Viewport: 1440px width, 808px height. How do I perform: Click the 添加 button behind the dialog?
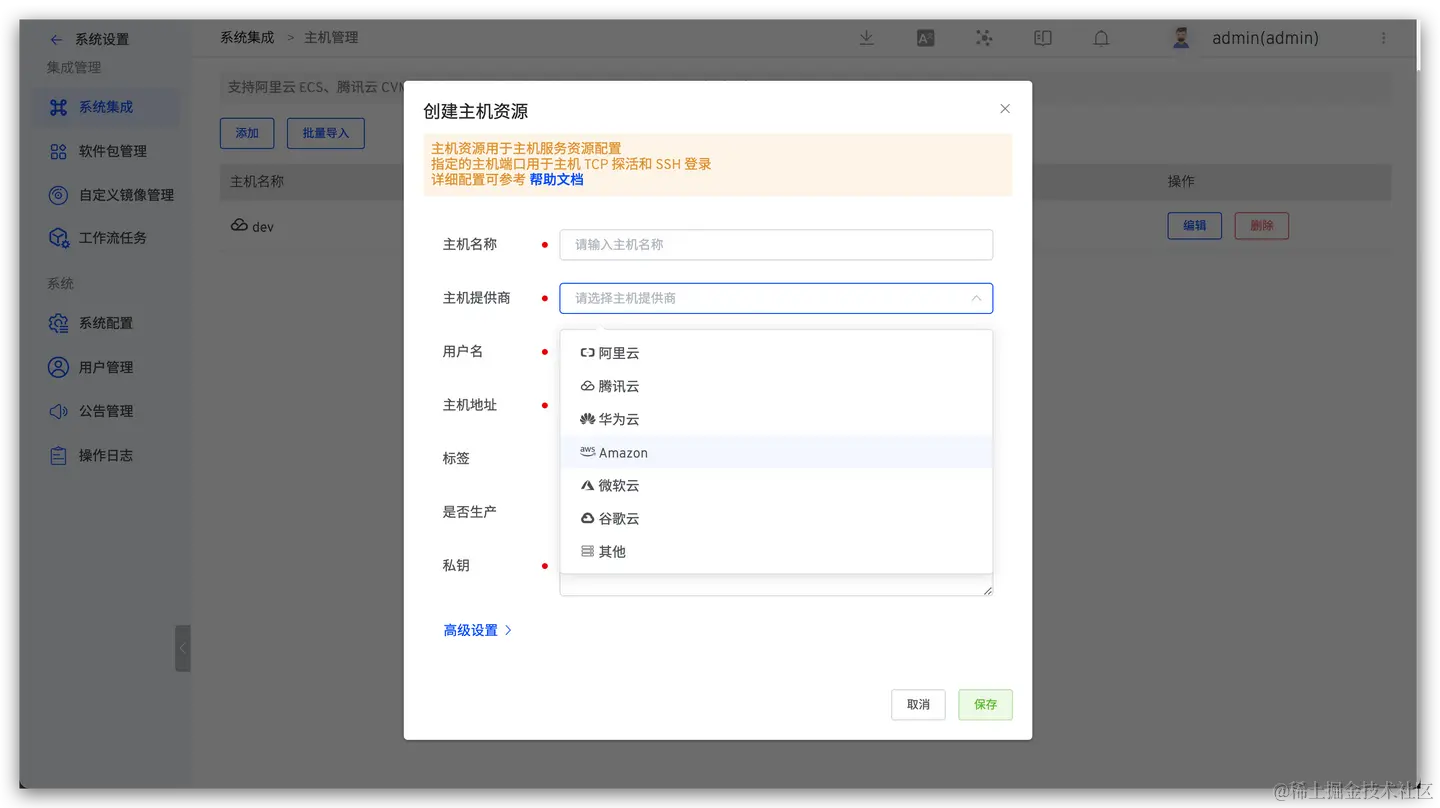pos(247,133)
